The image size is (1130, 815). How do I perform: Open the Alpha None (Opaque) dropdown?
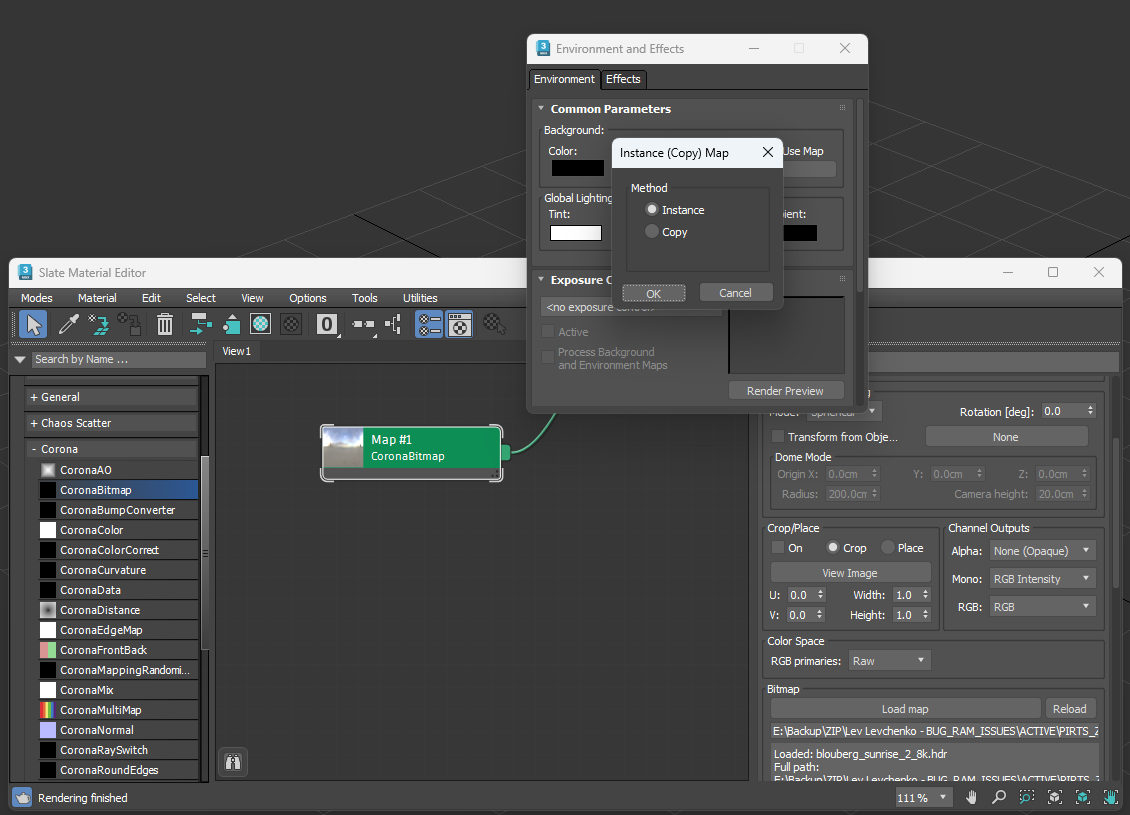click(1042, 551)
